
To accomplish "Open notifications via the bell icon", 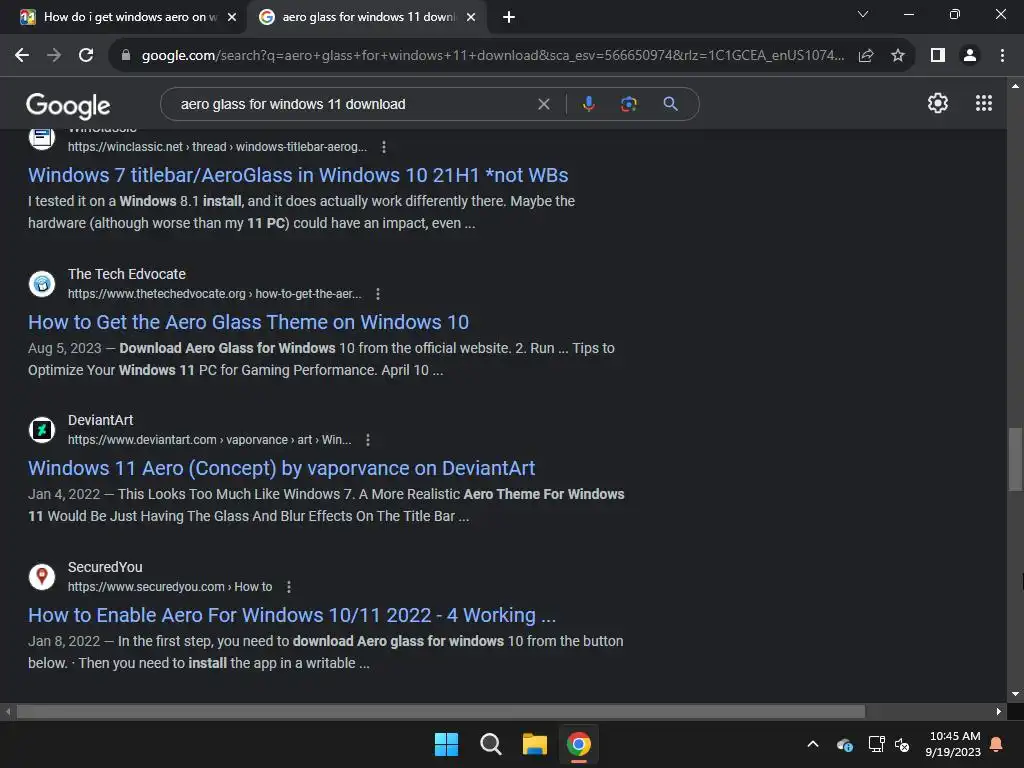I will click(997, 744).
